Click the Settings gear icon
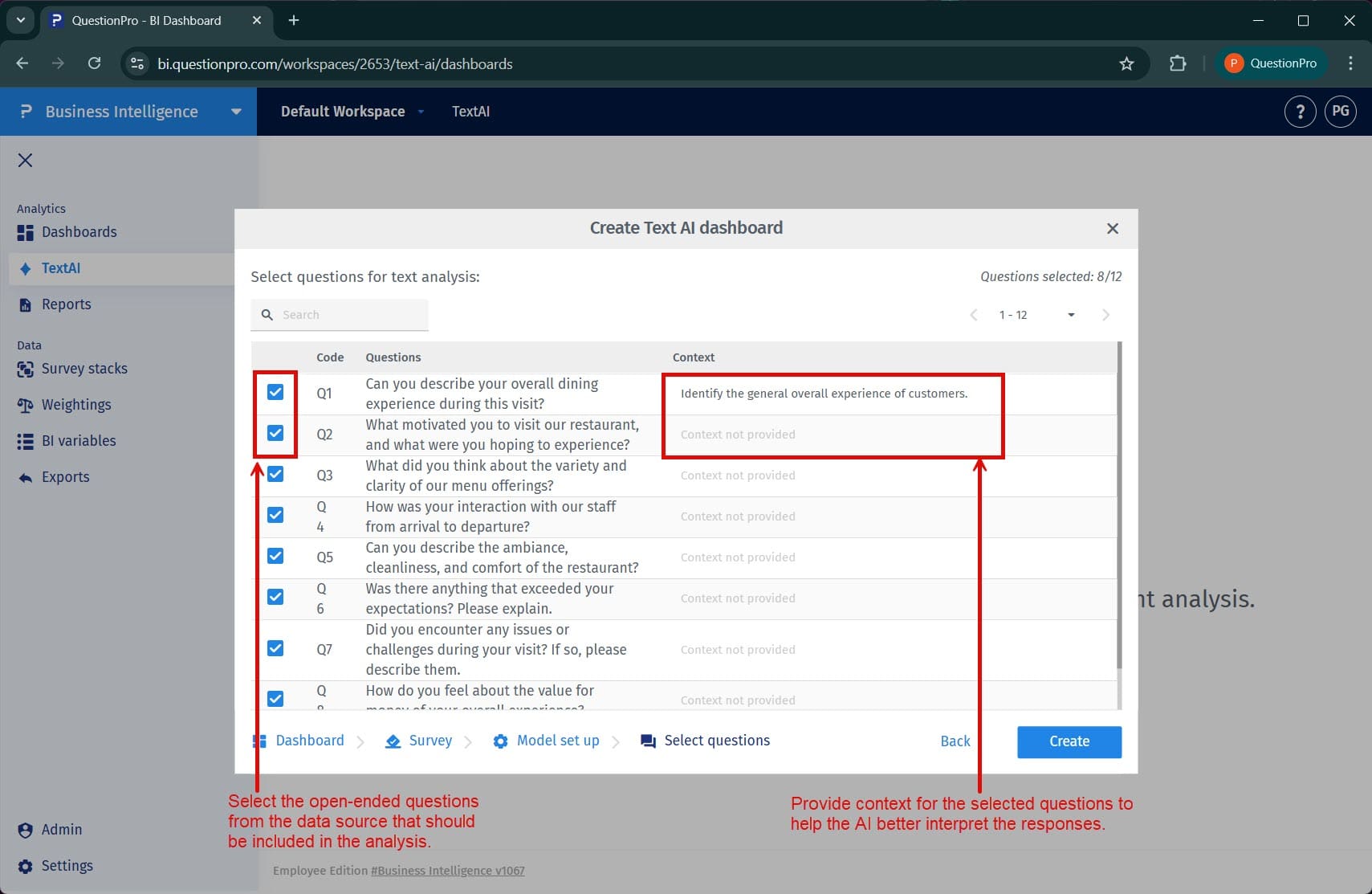The width and height of the screenshot is (1372, 894). (x=26, y=867)
